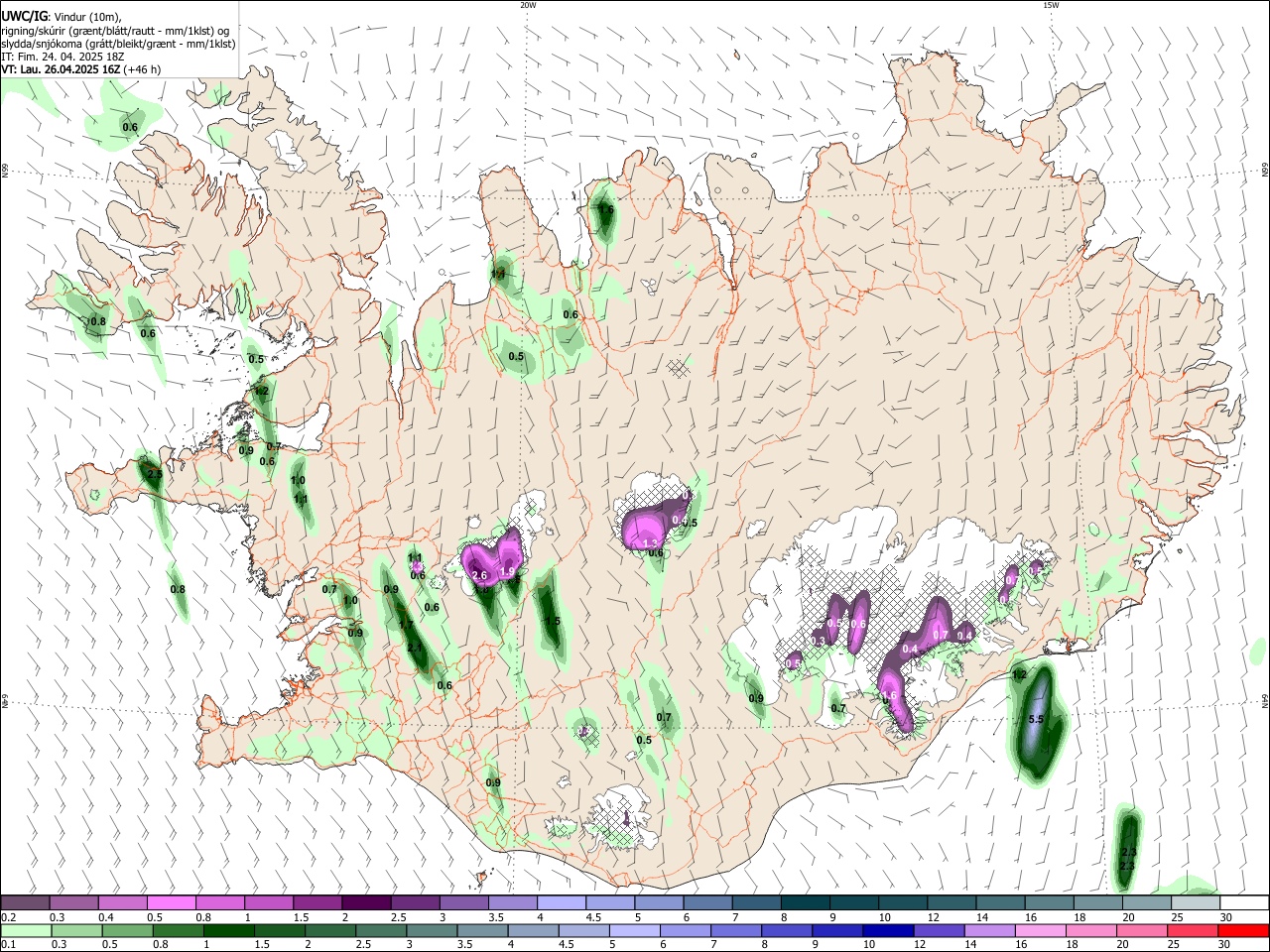Click the '2.1' rainfall value on the map
This screenshot has width=1270, height=952.
click(x=415, y=648)
